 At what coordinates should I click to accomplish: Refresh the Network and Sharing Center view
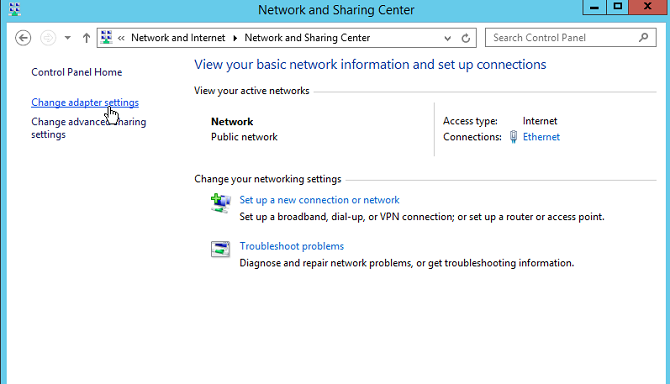click(466, 38)
